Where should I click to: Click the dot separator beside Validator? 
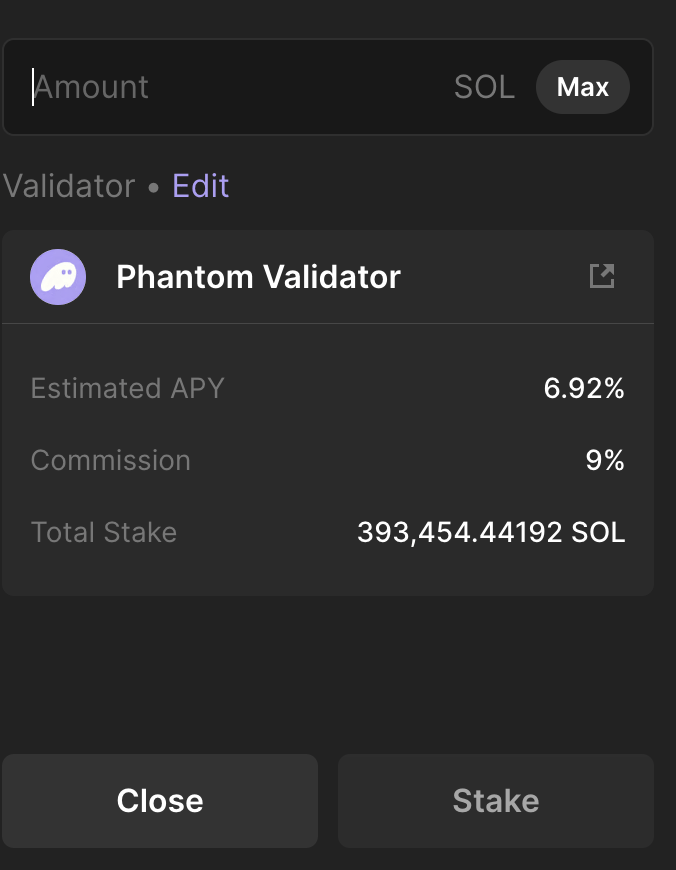pyautogui.click(x=154, y=186)
